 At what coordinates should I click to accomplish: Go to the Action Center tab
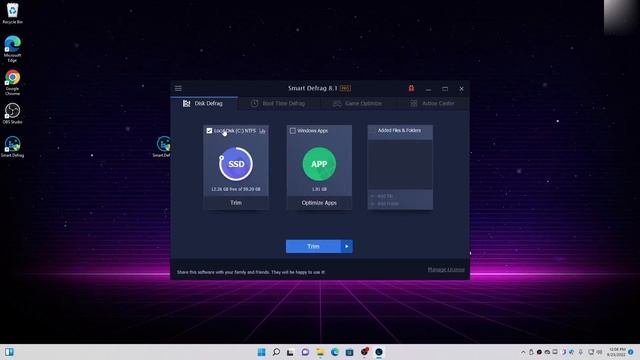tap(432, 103)
